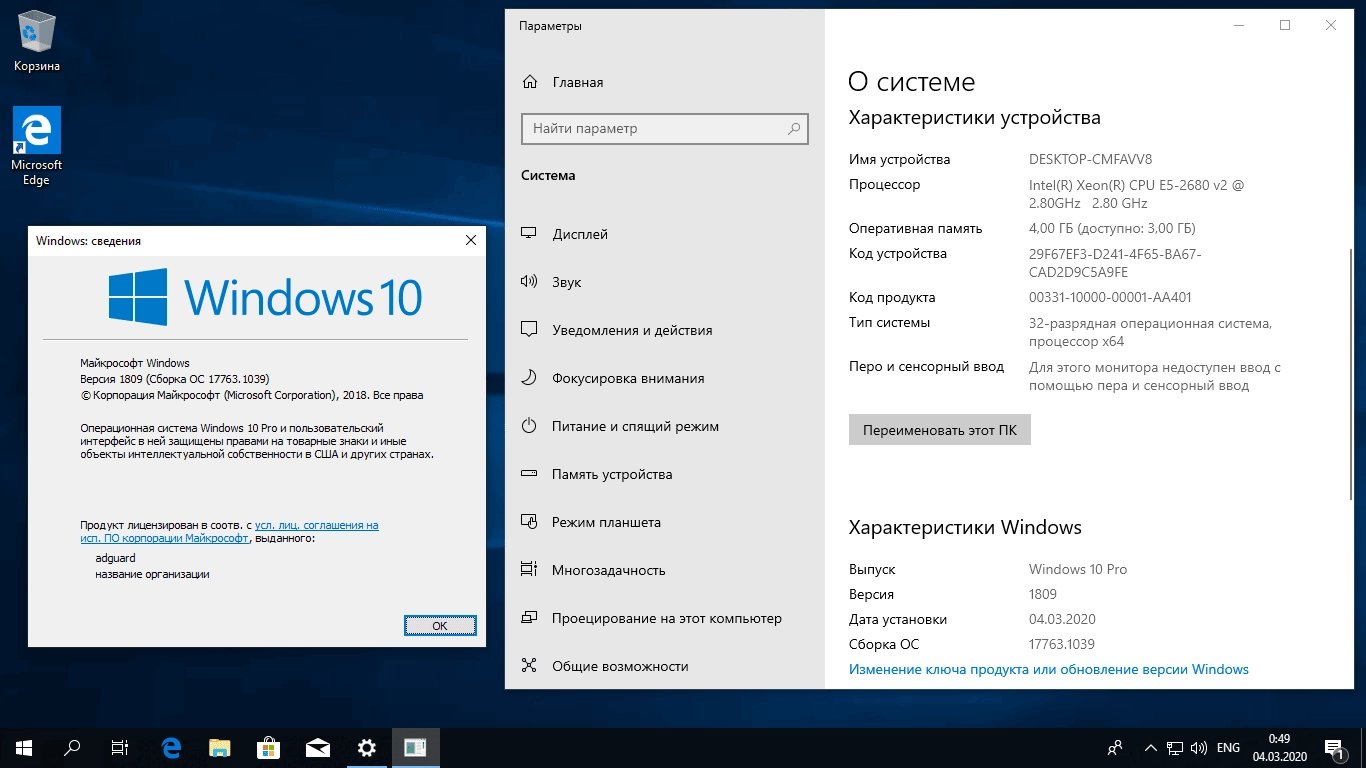Open the Windows Start menu
This screenshot has width=1366, height=768.
24,748
